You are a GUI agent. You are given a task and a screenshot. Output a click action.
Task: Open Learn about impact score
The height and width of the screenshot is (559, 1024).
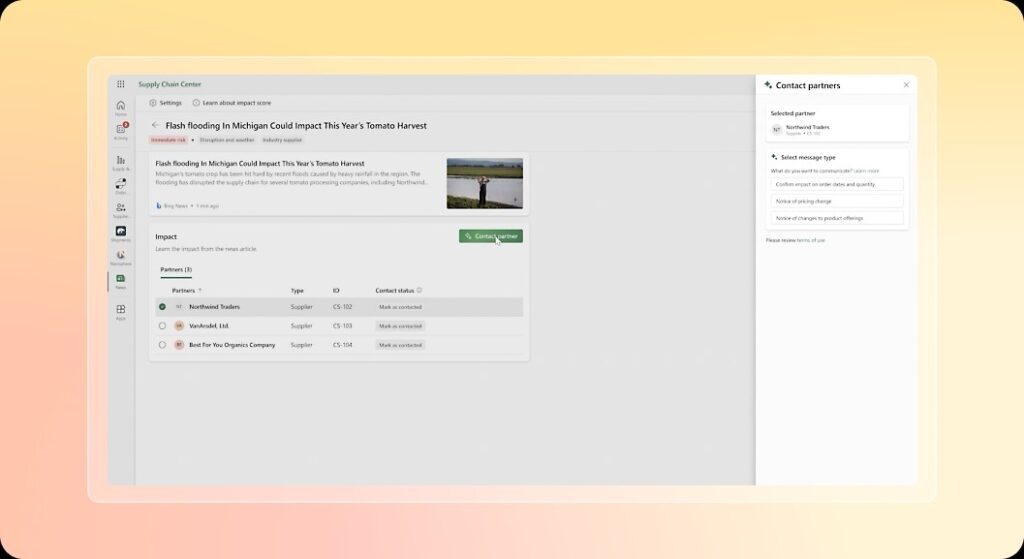coord(232,103)
